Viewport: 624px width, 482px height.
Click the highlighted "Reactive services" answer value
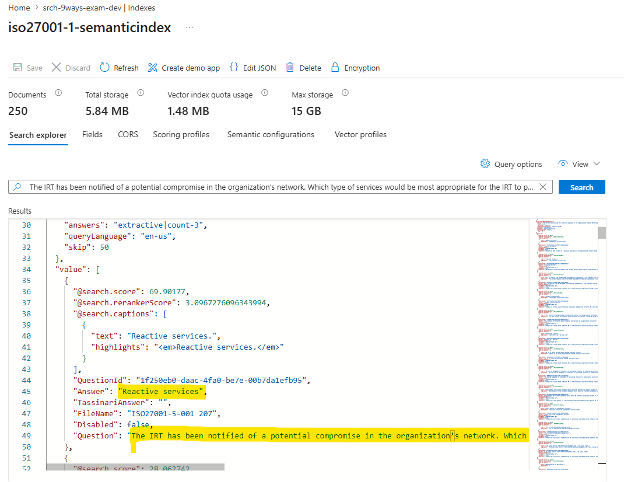(162, 392)
